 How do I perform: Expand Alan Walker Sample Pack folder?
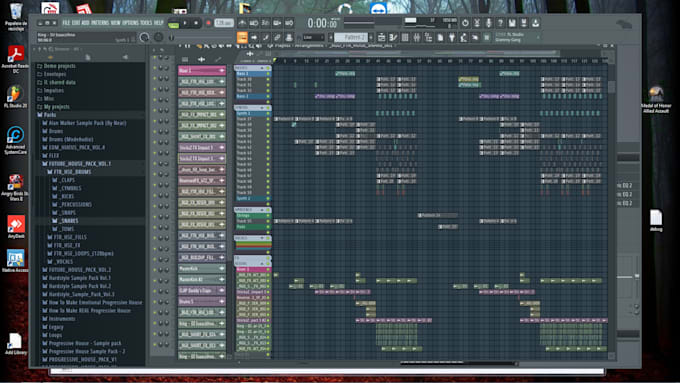[x=87, y=123]
